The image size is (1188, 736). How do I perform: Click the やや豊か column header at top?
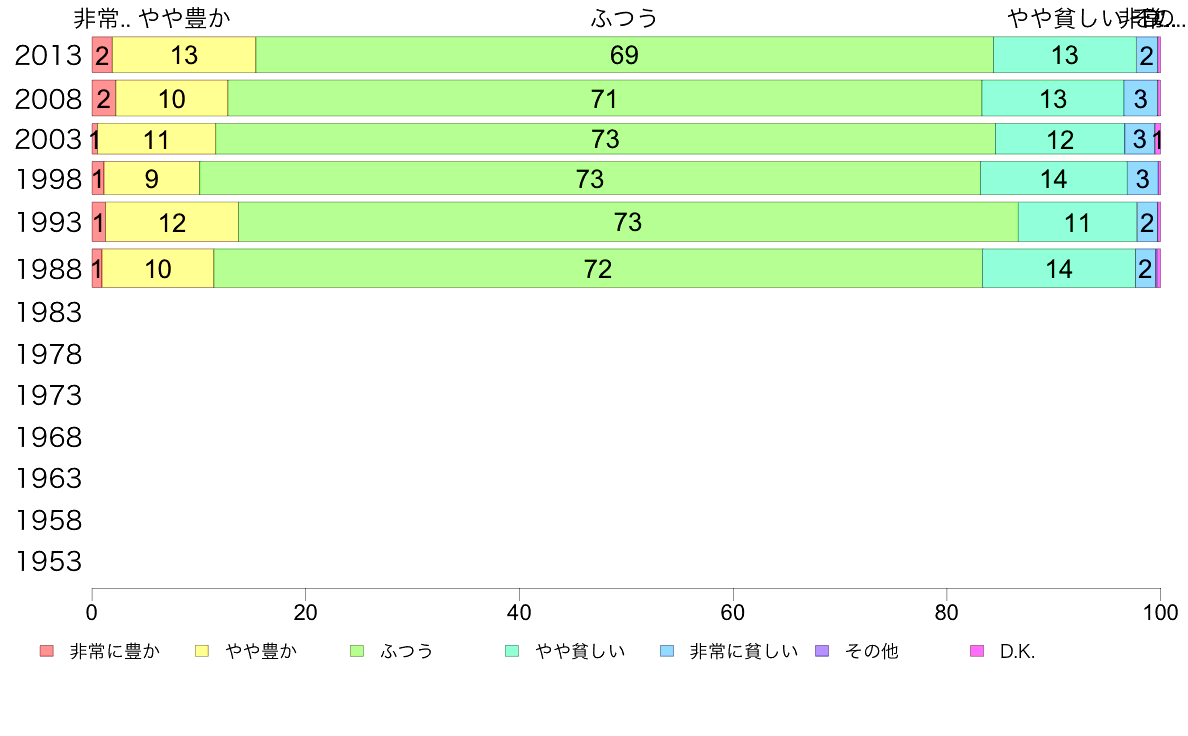coord(184,18)
